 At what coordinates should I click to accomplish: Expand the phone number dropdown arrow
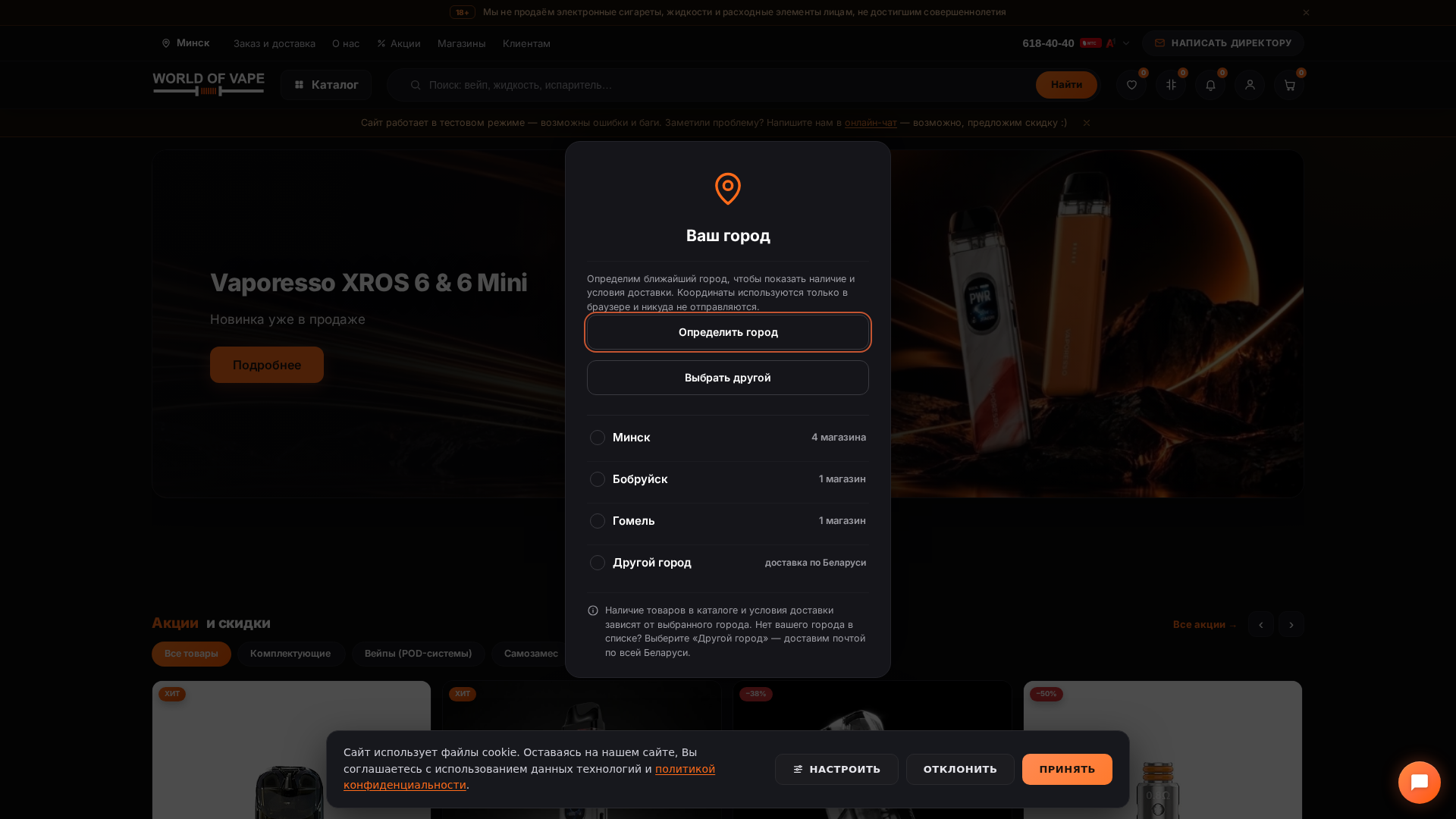(x=1126, y=43)
